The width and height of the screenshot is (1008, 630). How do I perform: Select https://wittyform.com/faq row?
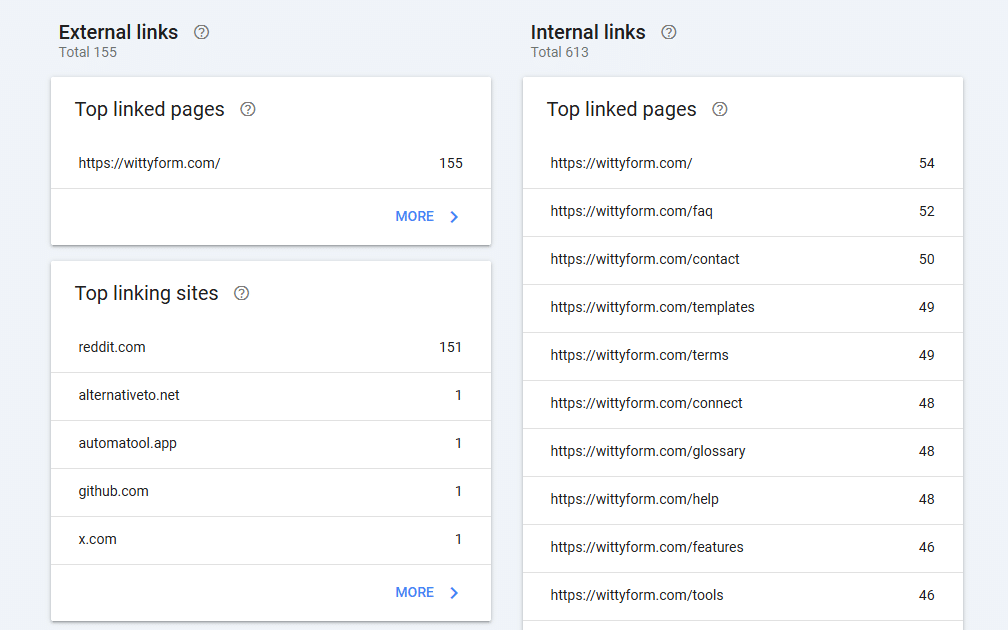[742, 212]
